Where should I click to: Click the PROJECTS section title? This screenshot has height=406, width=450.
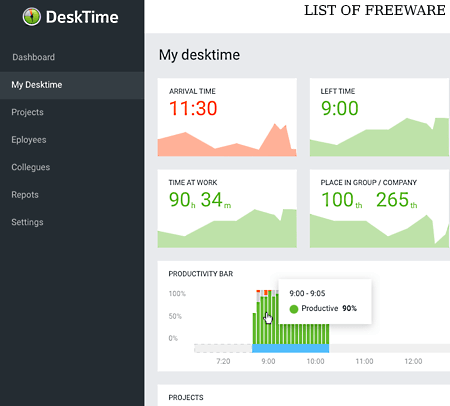pyautogui.click(x=186, y=398)
